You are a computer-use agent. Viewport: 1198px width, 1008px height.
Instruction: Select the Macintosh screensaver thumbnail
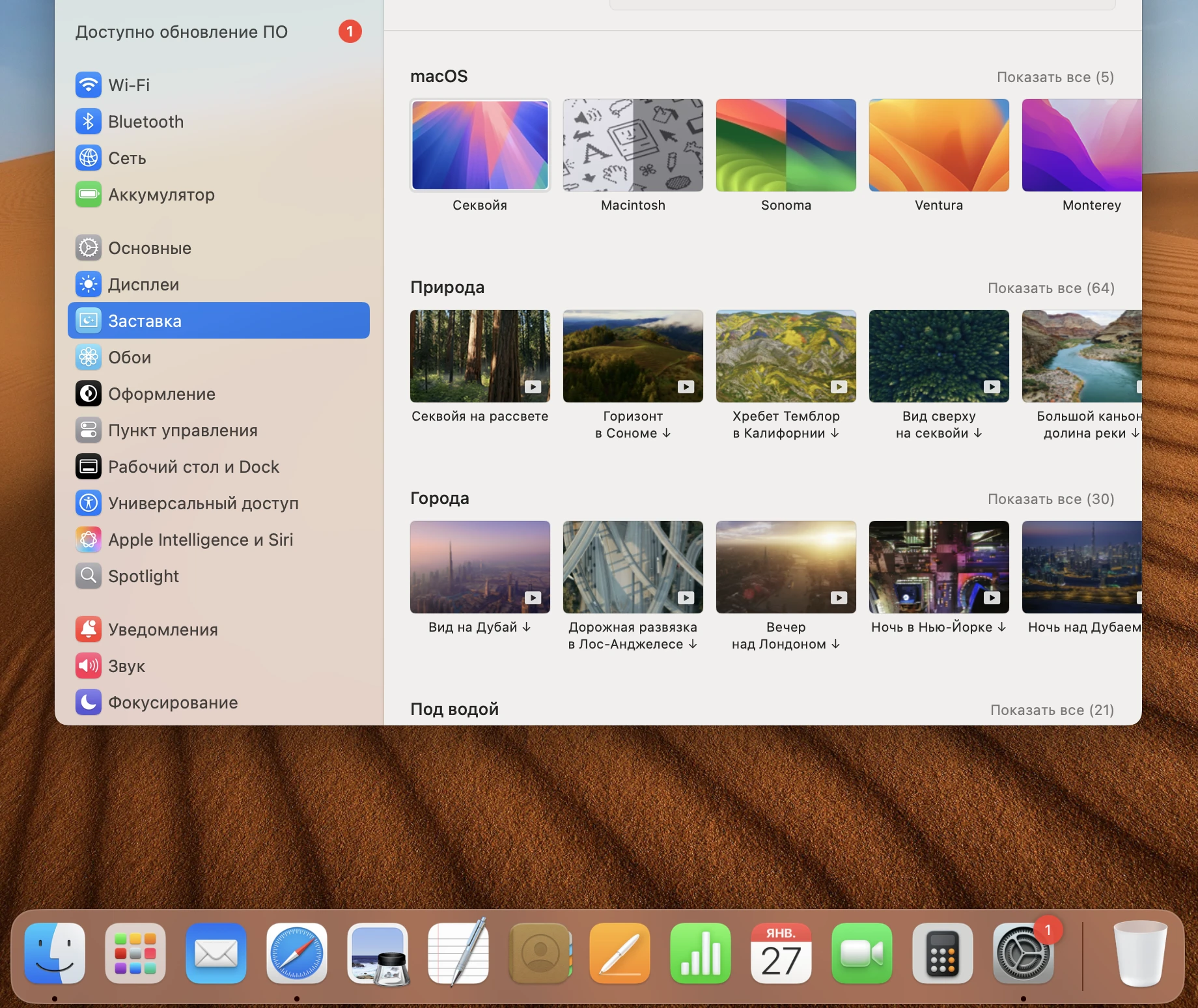pyautogui.click(x=633, y=145)
